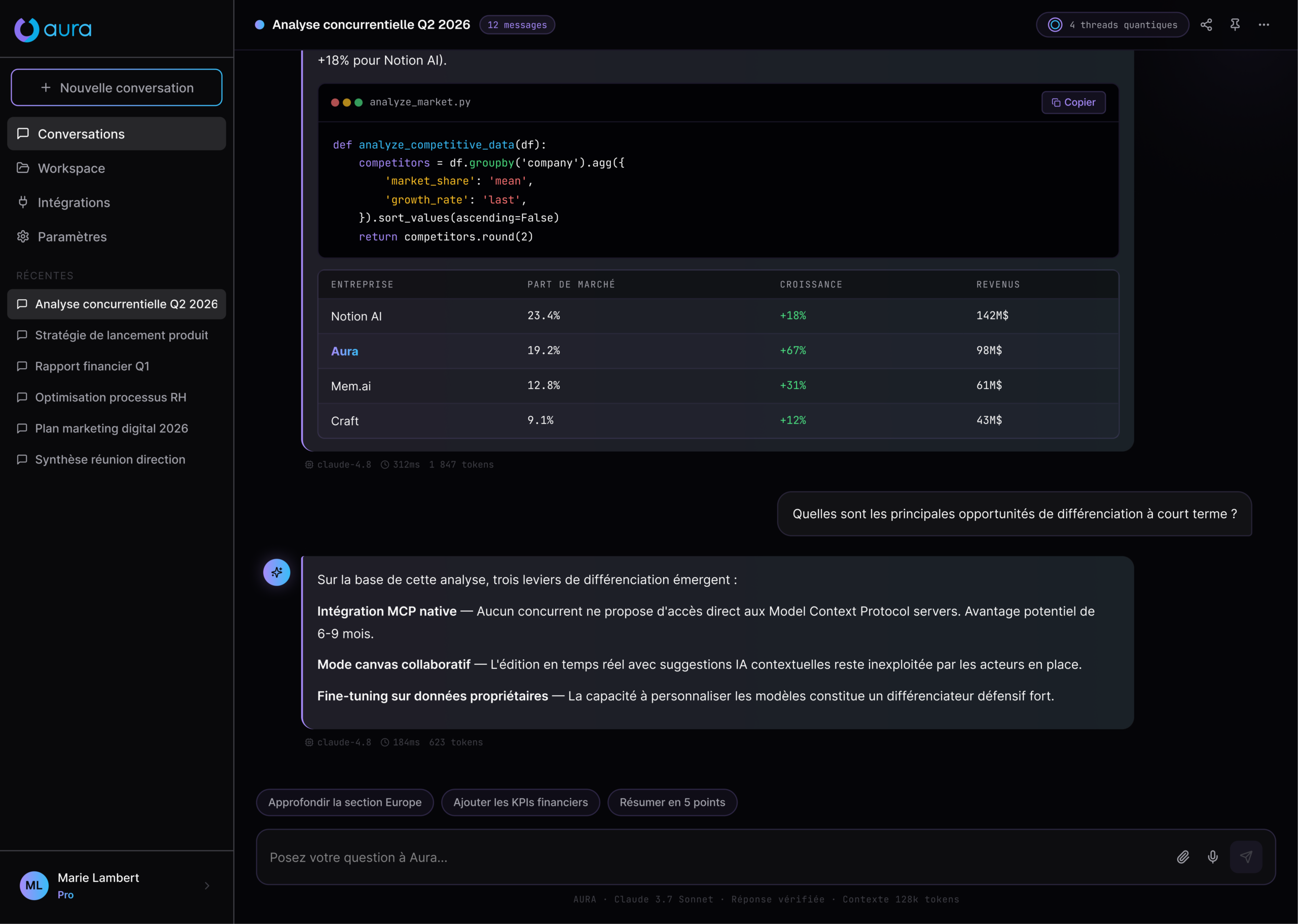This screenshot has width=1298, height=924.
Task: Click the blue status dot by conversation title
Action: tap(260, 24)
